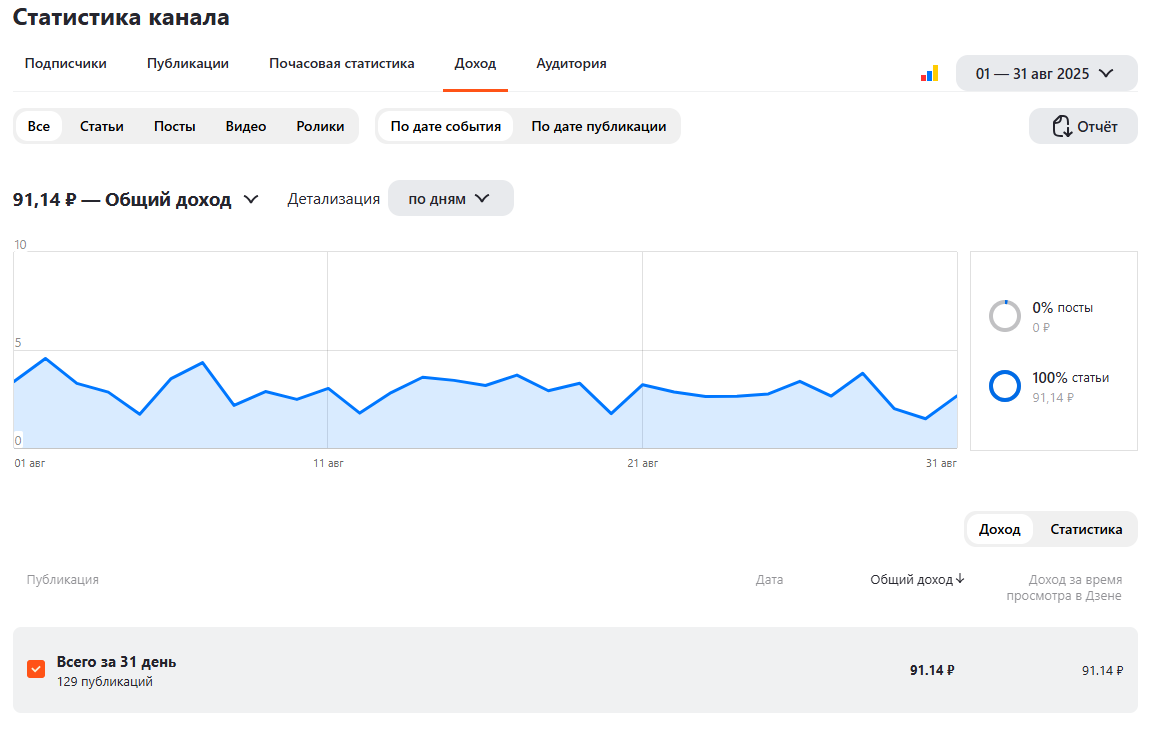Uncheck the Всего за 31 день checkbox
Image resolution: width=1170 pixels, height=737 pixels.
(36, 669)
